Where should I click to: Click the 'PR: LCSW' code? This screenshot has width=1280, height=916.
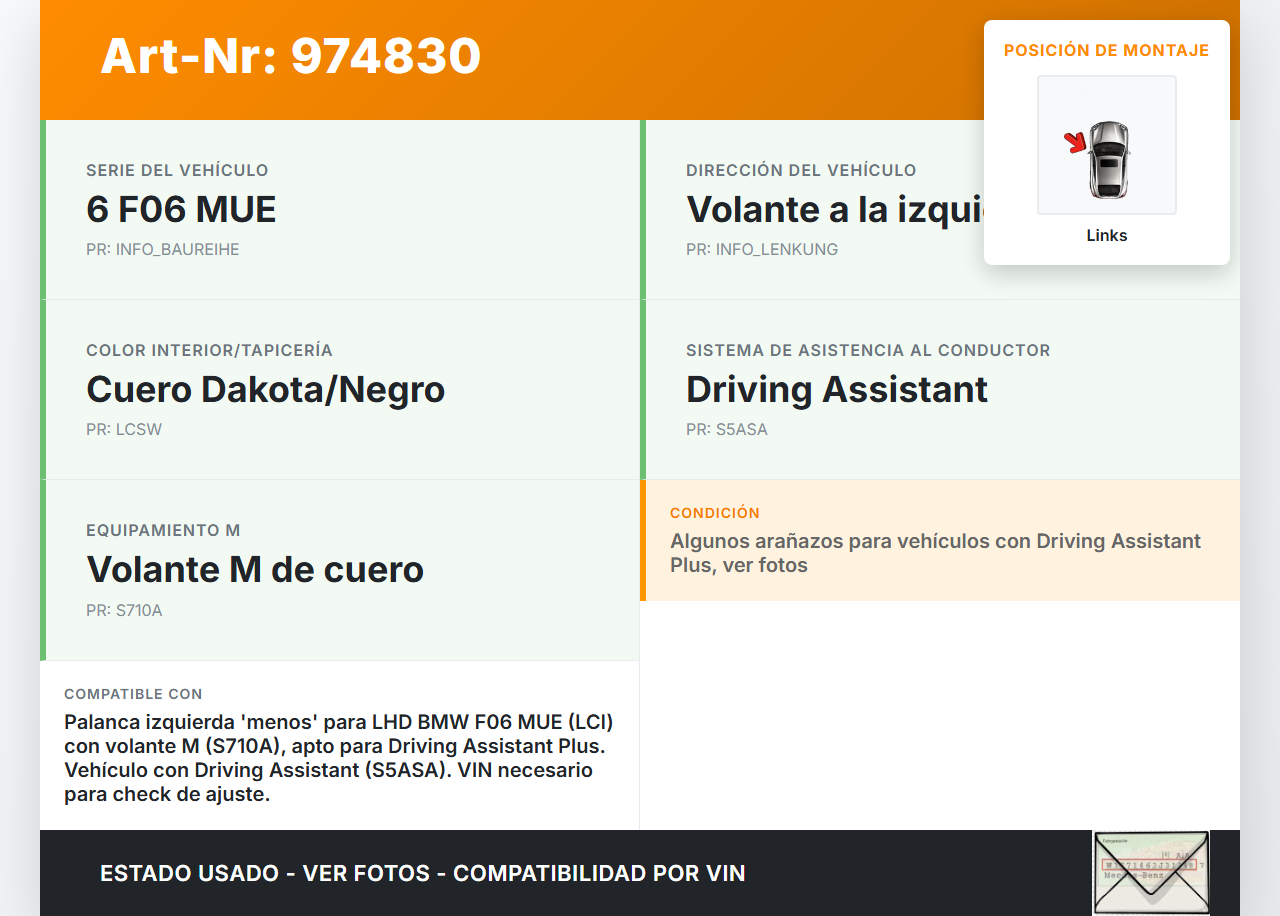coord(124,430)
